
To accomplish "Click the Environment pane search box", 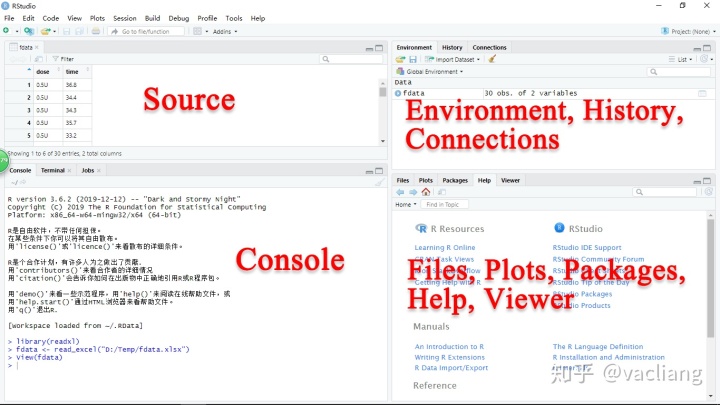I will coord(678,72).
